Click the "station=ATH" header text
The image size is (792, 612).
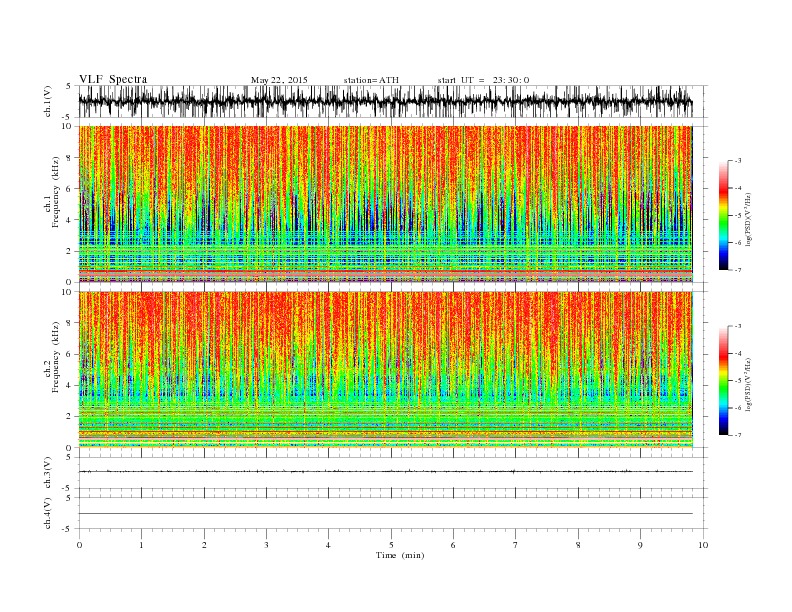pyautogui.click(x=371, y=80)
